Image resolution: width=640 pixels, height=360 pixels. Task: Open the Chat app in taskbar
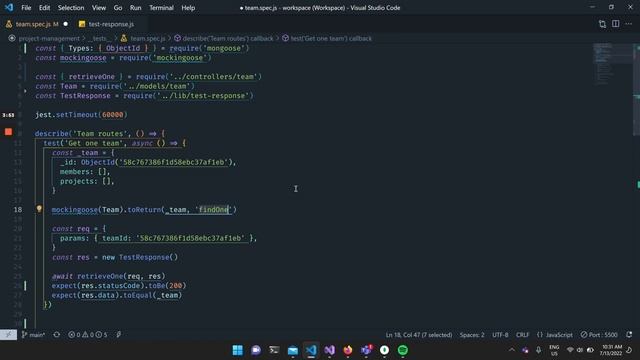point(256,350)
